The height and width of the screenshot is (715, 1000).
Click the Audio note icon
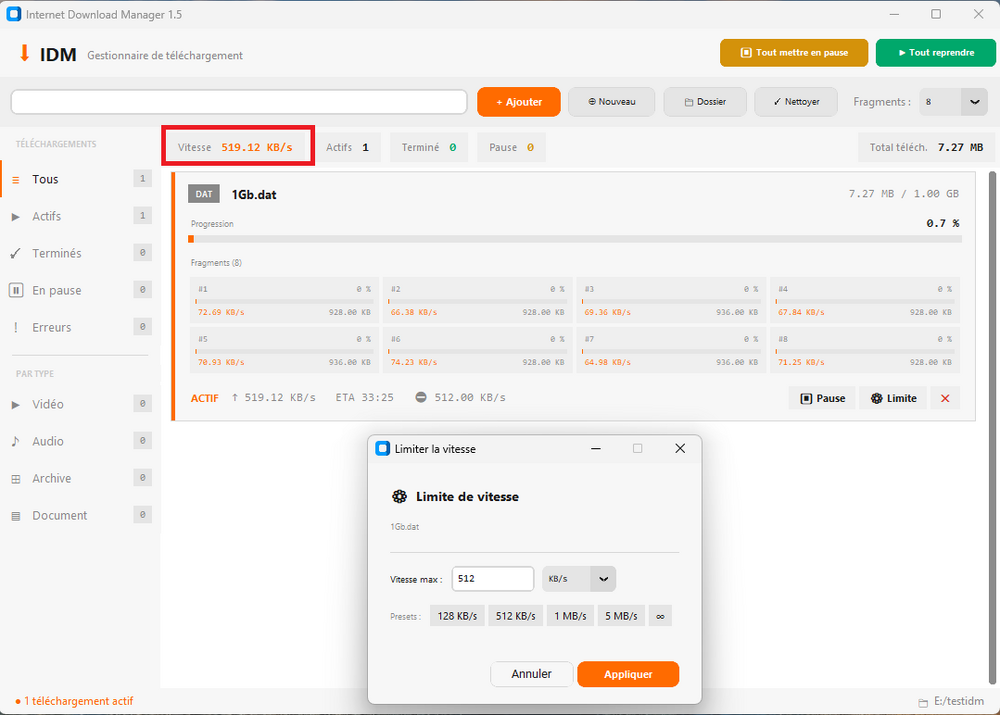click(x=16, y=441)
